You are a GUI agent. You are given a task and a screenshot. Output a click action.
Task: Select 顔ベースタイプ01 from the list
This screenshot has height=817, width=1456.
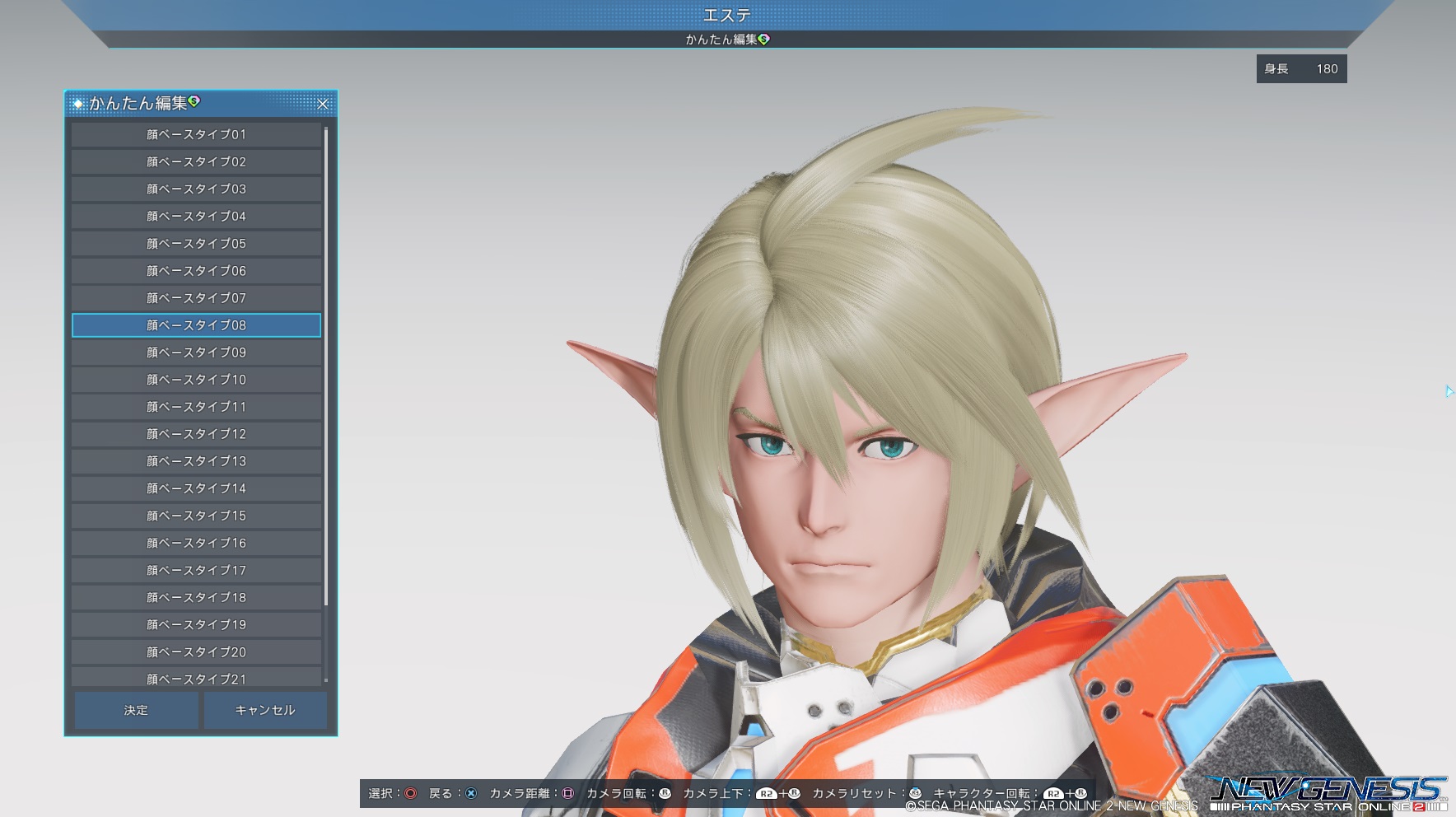(196, 134)
